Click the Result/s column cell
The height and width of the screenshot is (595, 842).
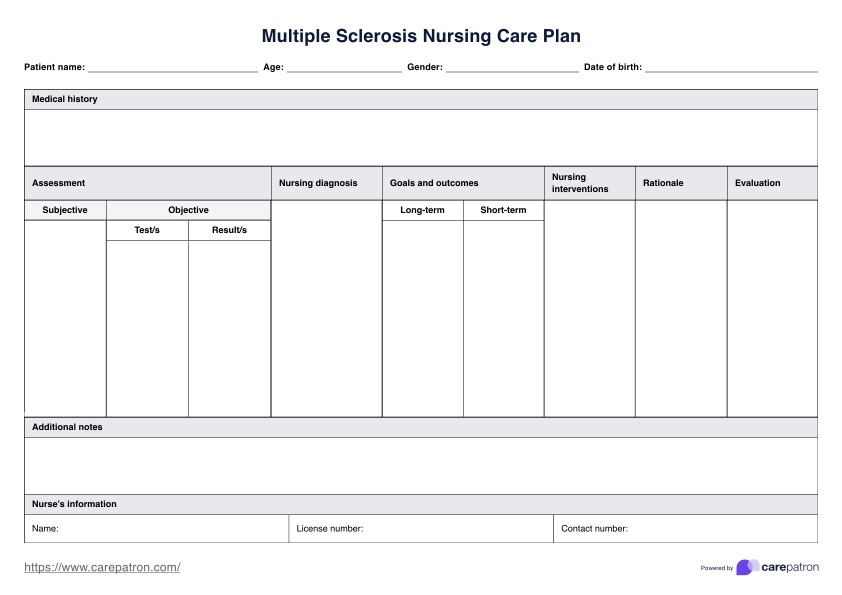229,327
